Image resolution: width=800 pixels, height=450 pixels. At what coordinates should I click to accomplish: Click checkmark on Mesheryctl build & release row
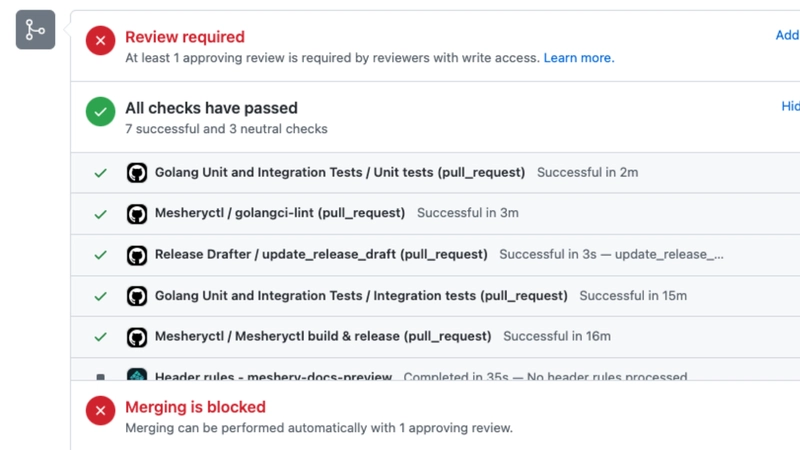point(101,337)
